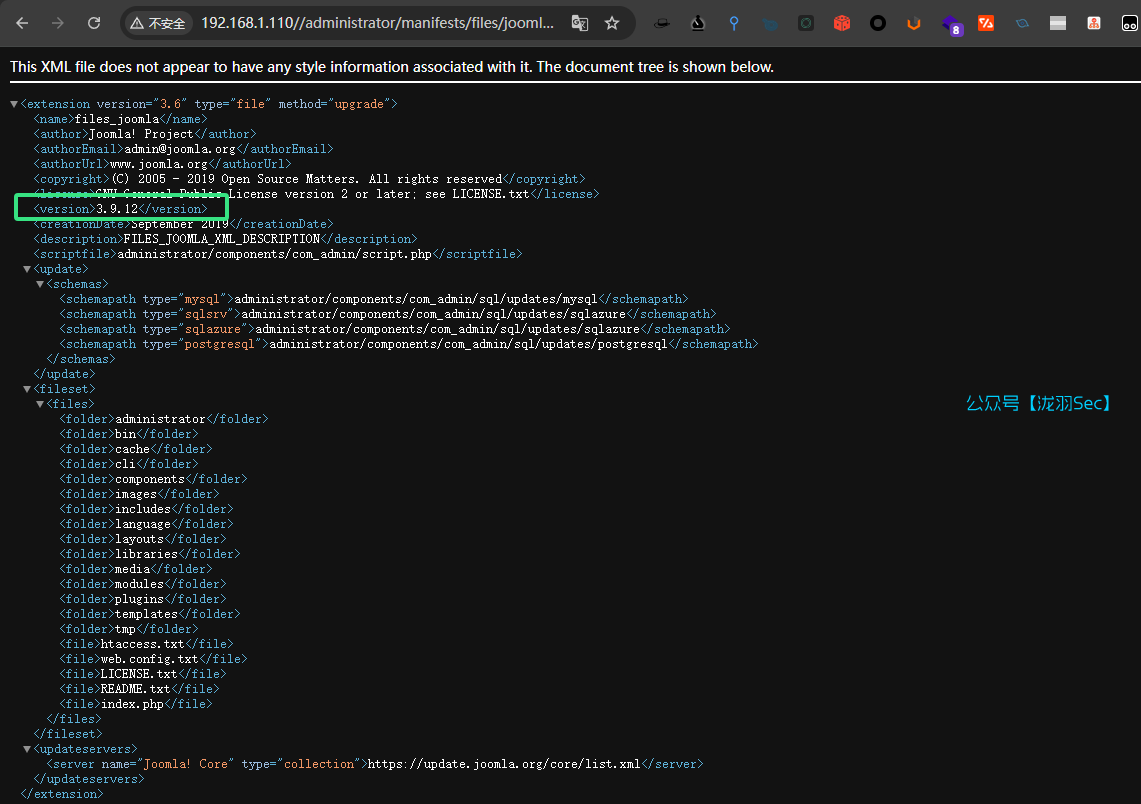Click the not secure warning badge
Viewport: 1141px width, 804px height.
pos(158,23)
